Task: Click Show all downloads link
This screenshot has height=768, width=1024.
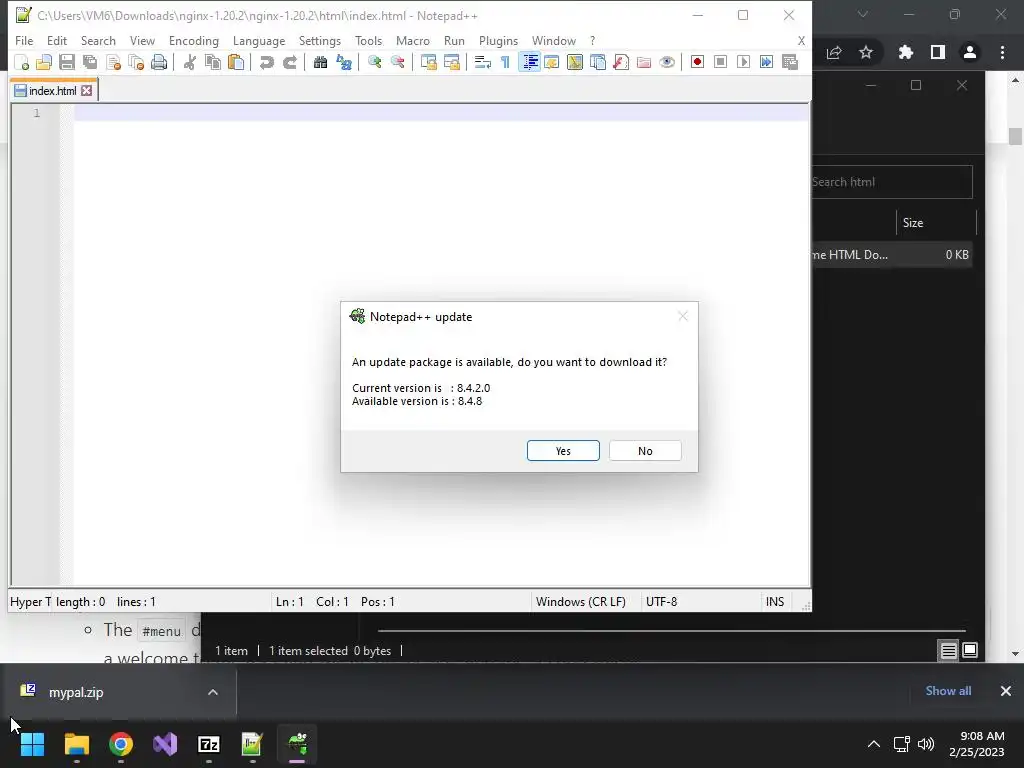Action: coord(948,691)
